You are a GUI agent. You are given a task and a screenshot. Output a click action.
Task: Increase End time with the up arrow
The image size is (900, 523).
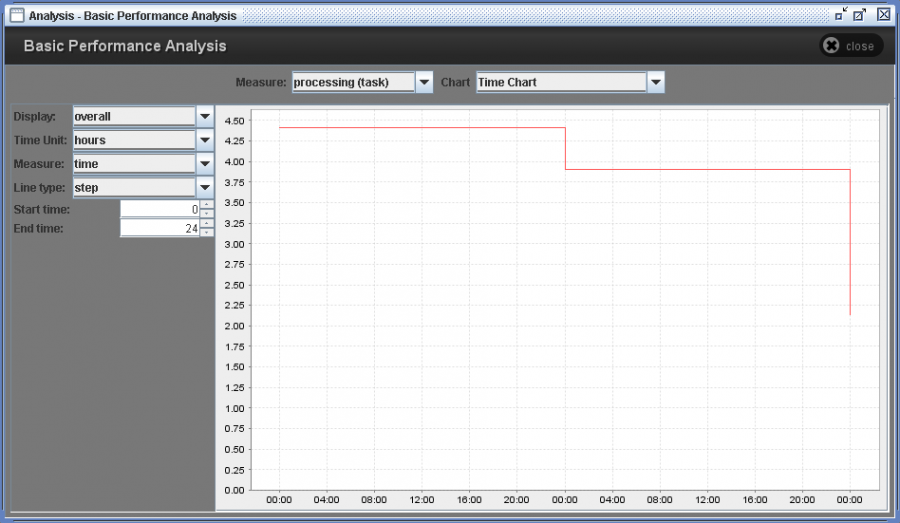coord(207,224)
